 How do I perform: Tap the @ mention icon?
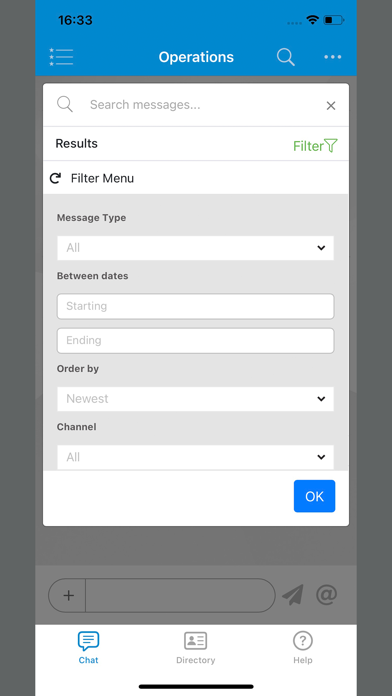(x=326, y=594)
